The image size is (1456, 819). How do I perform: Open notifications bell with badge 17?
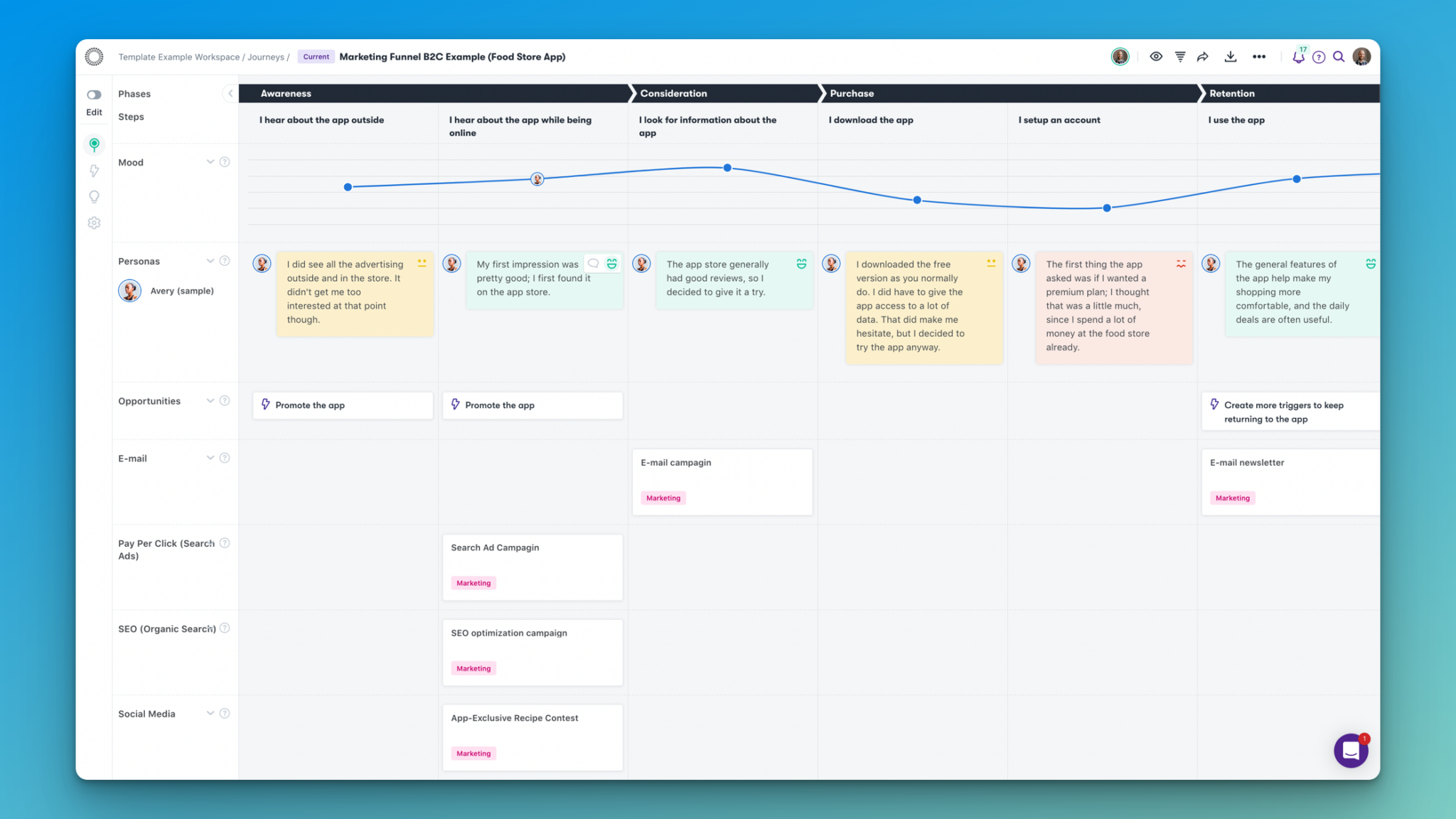point(1298,57)
